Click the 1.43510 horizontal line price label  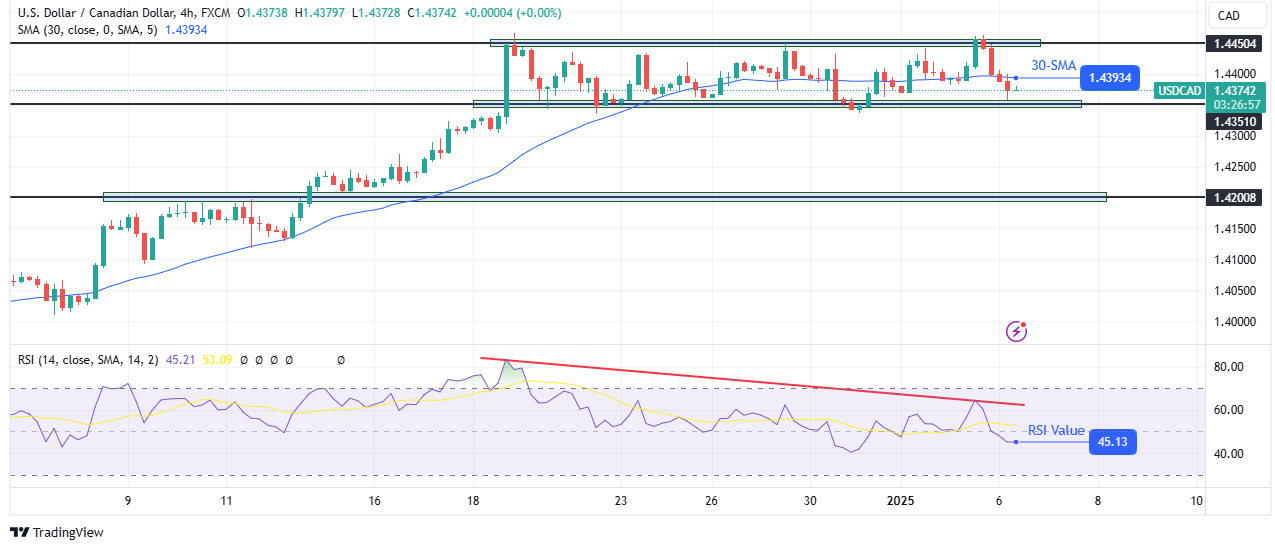1236,120
